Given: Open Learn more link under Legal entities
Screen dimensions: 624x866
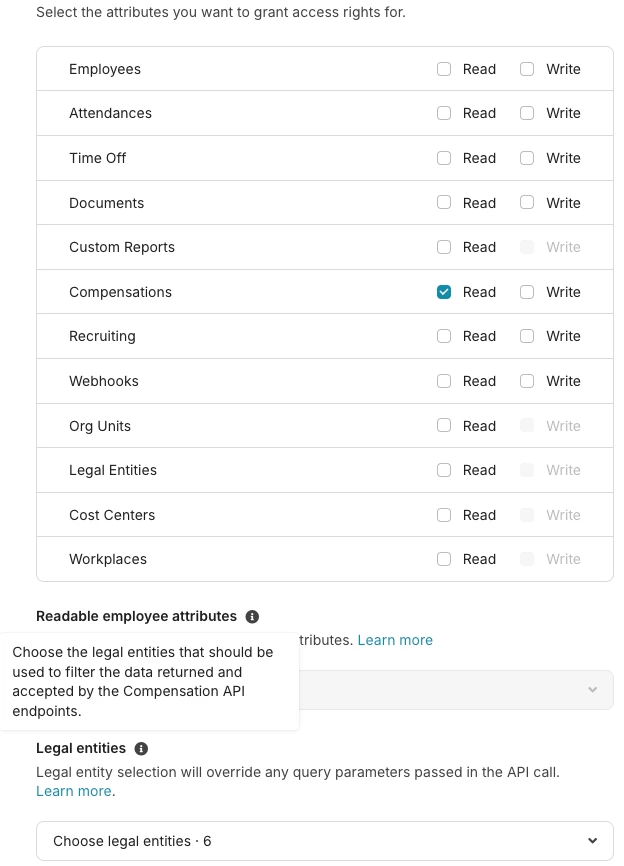Looking at the screenshot, I should click(74, 791).
